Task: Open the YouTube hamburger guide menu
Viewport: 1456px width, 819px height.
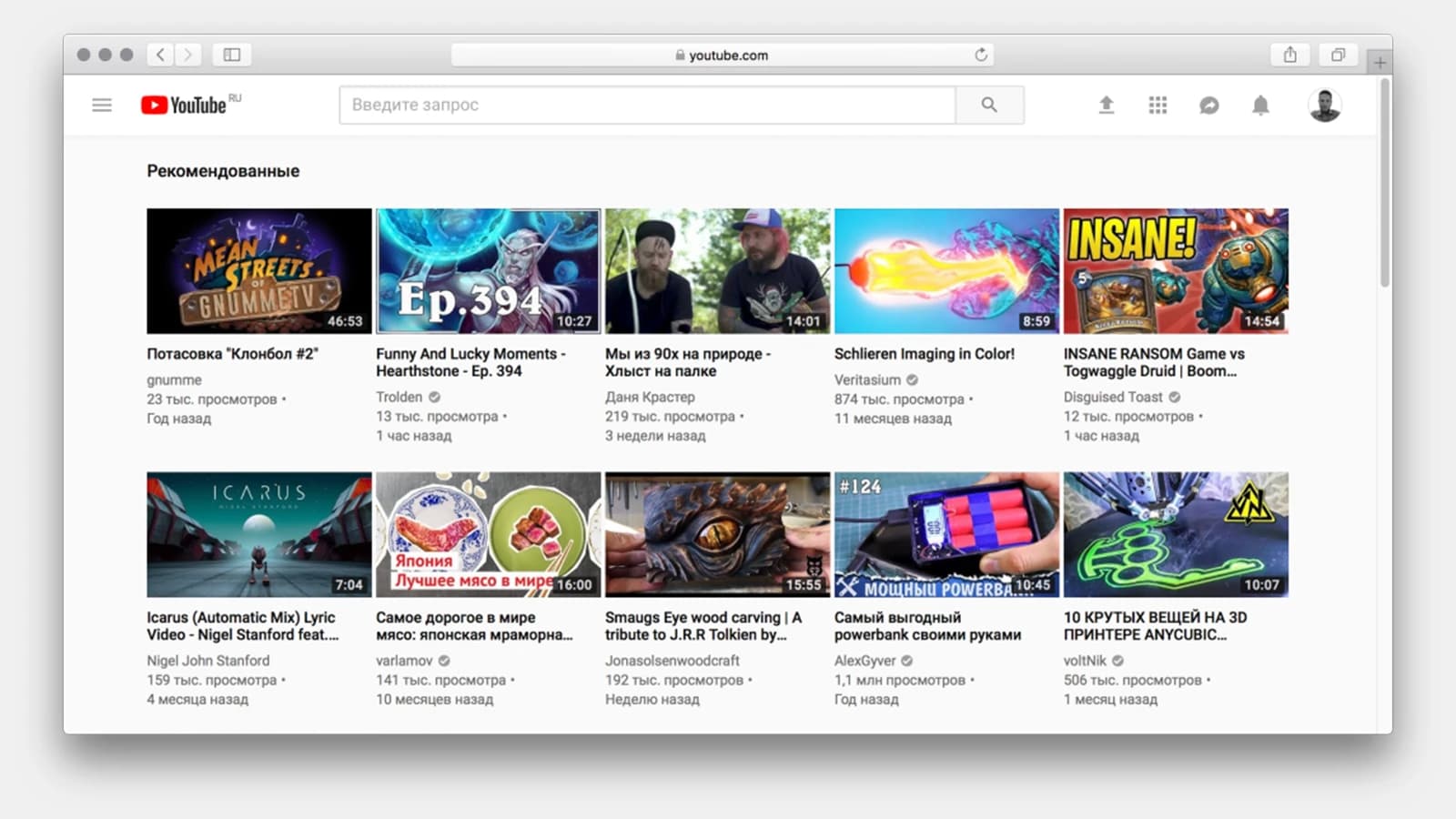Action: tap(102, 106)
